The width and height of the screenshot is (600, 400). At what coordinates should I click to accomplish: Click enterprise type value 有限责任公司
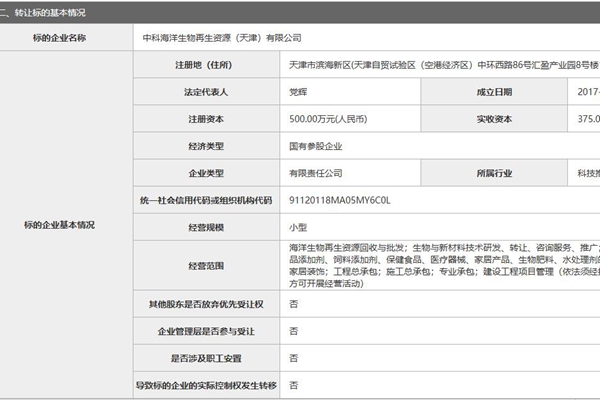[316, 173]
